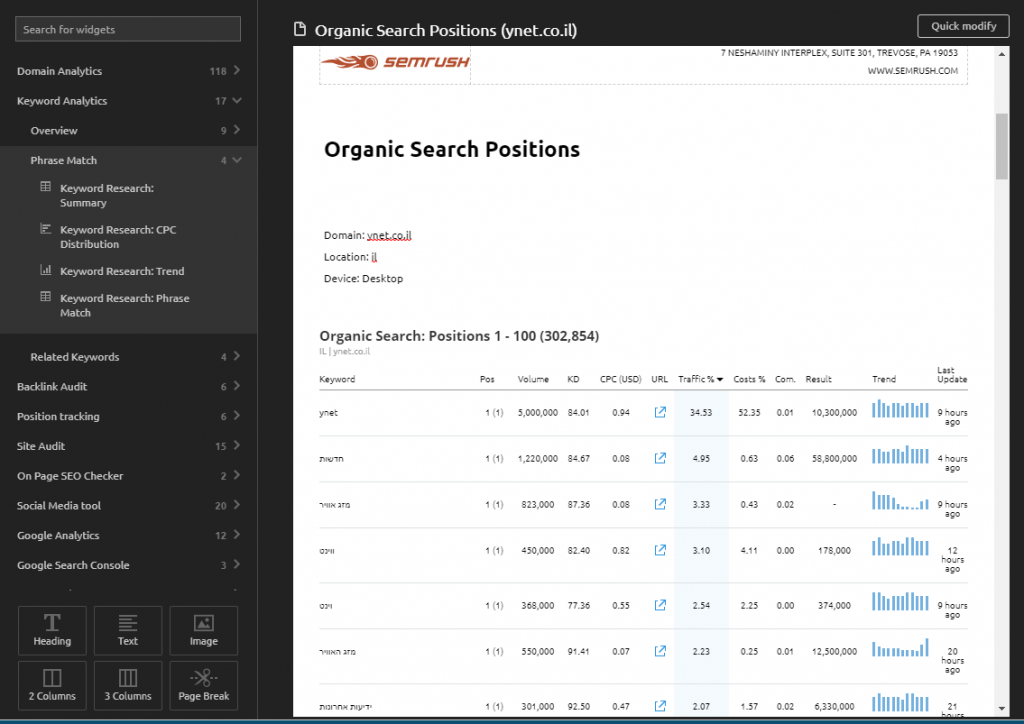Insert an Image widget
Image resolution: width=1024 pixels, height=724 pixels.
pyautogui.click(x=204, y=630)
